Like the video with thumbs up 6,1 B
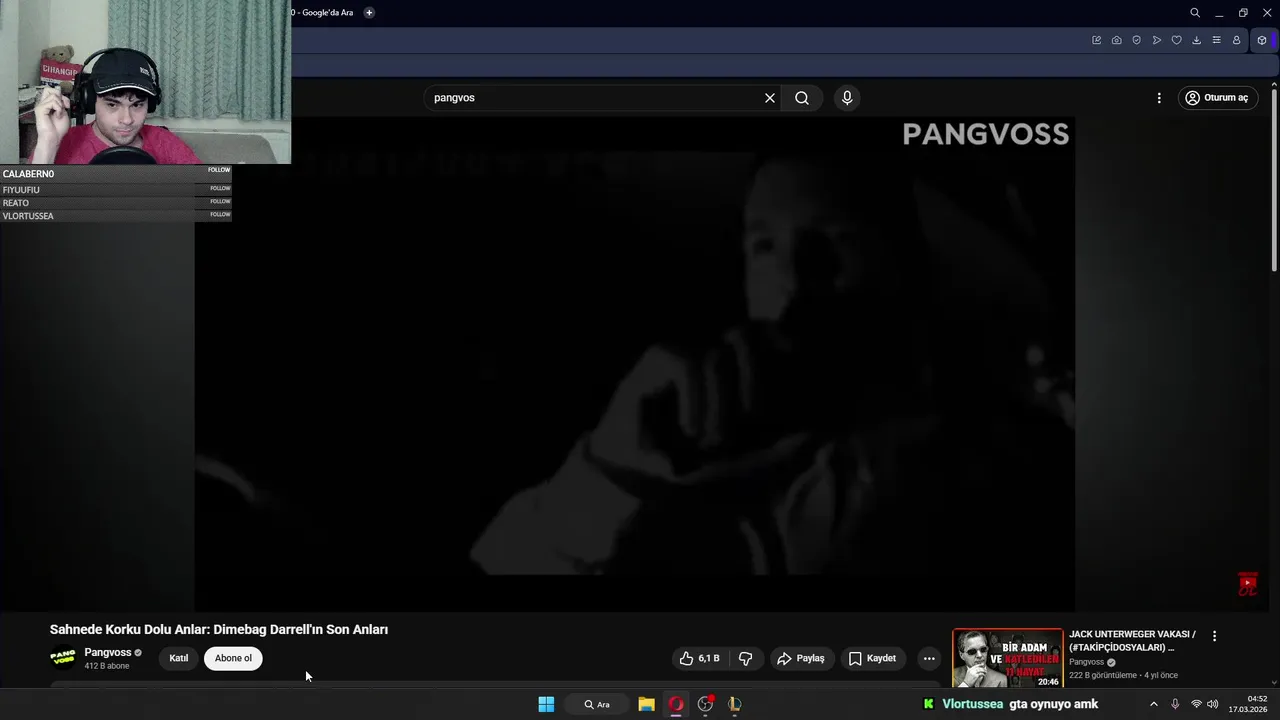Viewport: 1280px width, 720px height. tap(700, 658)
